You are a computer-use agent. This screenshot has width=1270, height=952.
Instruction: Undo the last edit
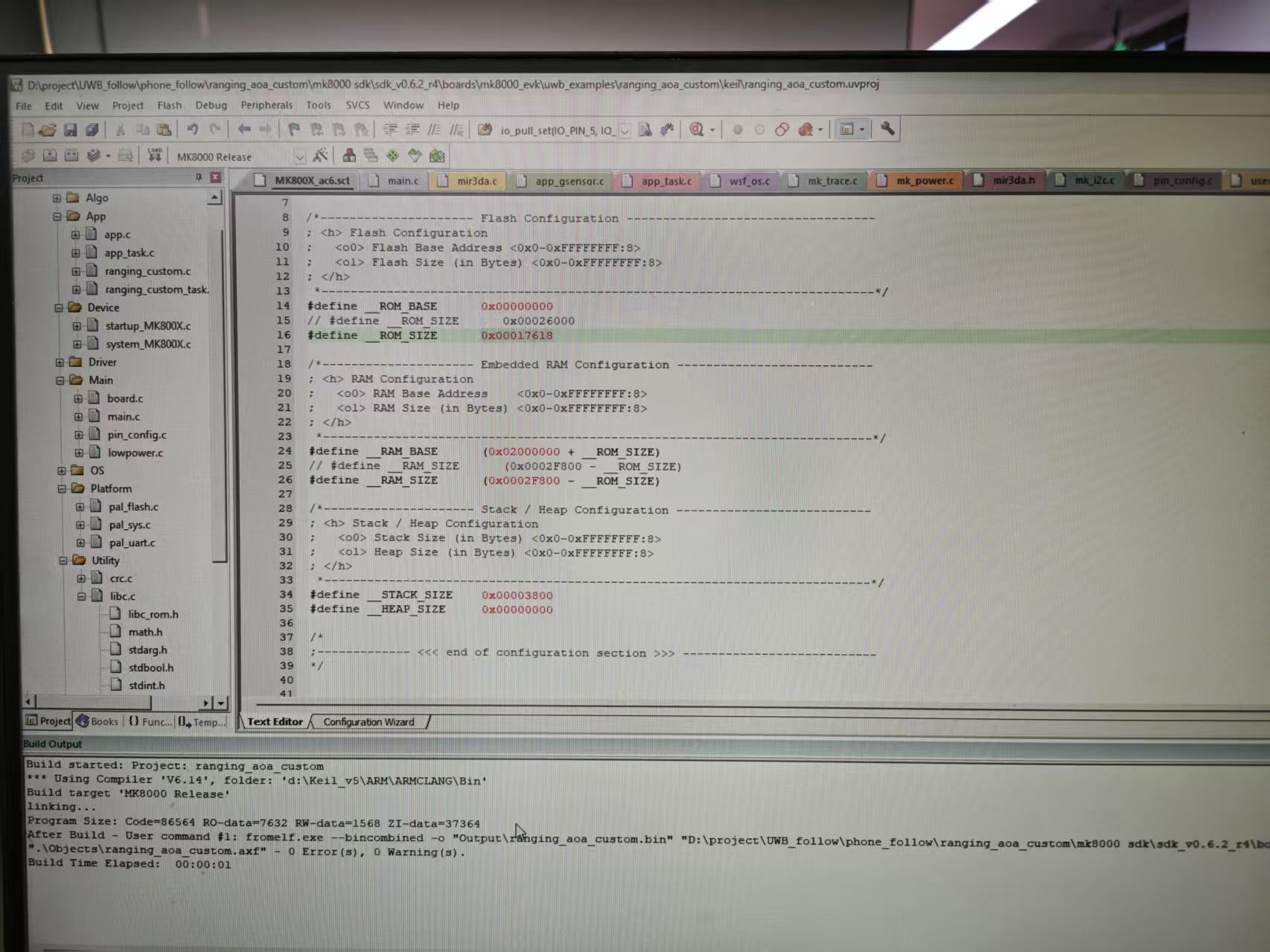tap(193, 130)
